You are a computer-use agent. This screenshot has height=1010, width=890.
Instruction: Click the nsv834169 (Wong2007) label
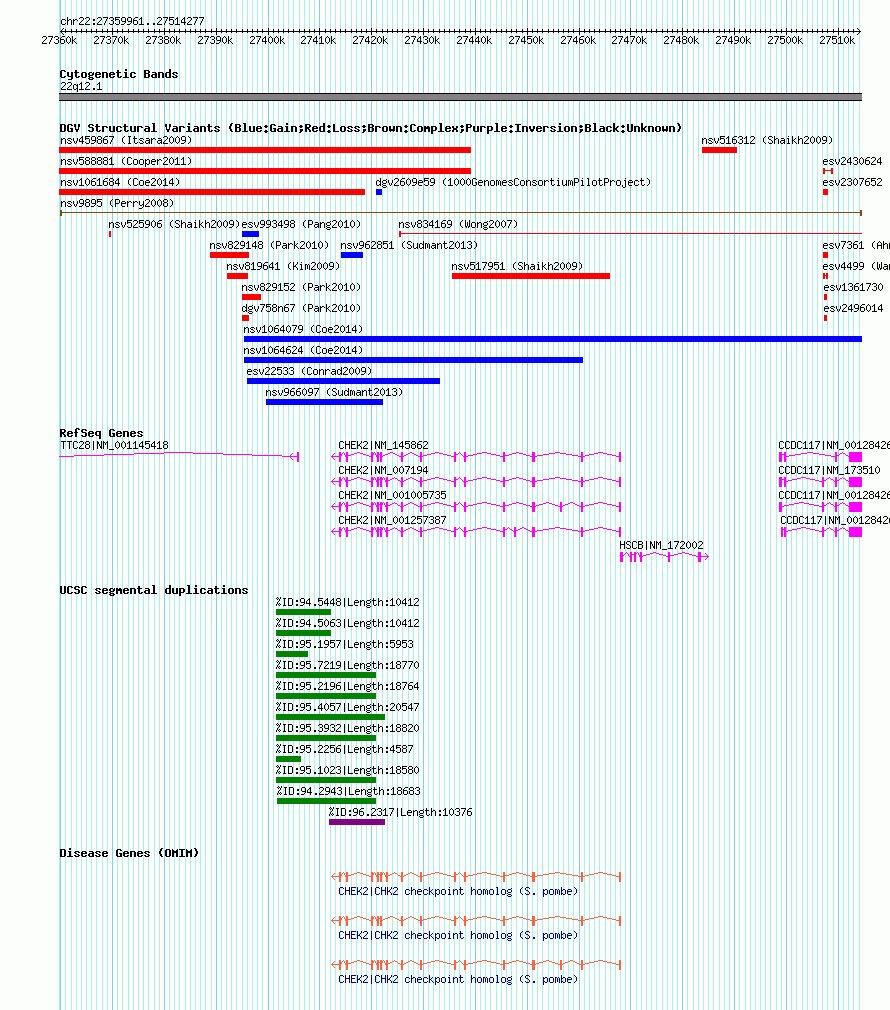tap(458, 224)
